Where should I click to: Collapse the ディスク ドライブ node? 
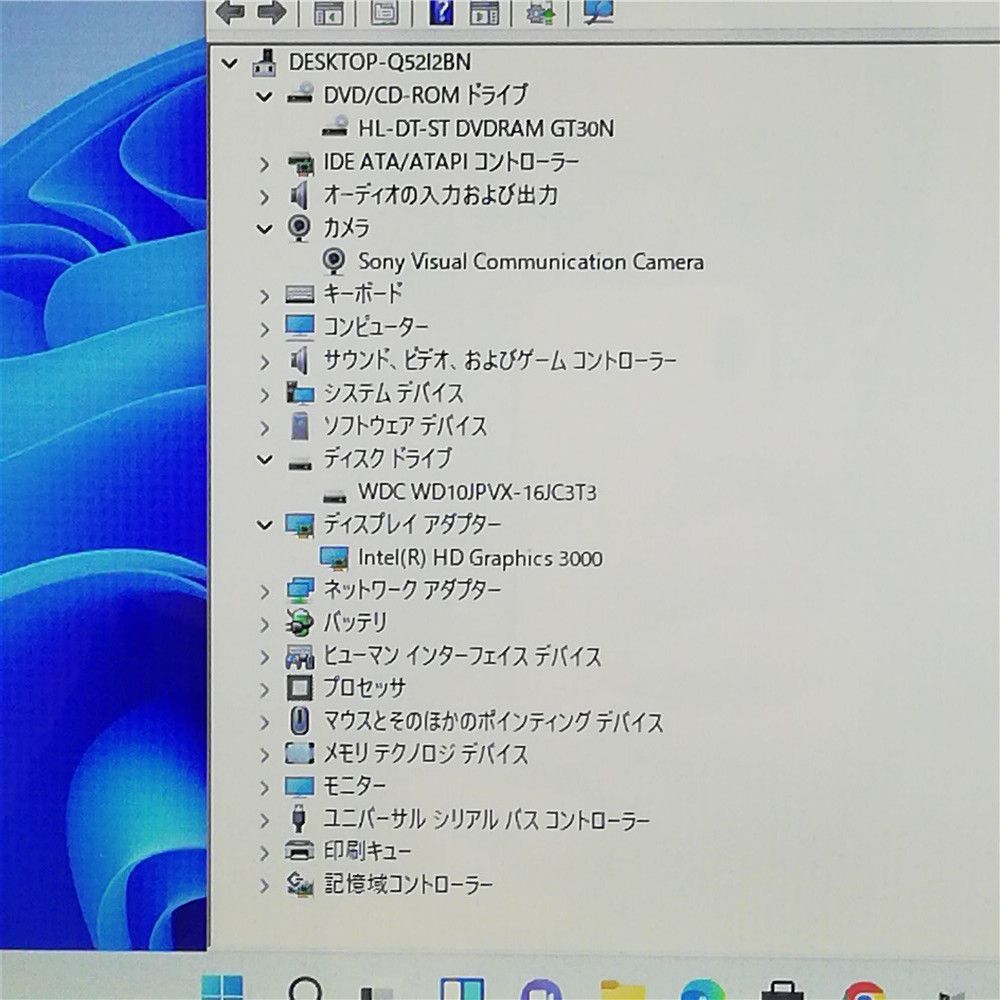click(264, 460)
